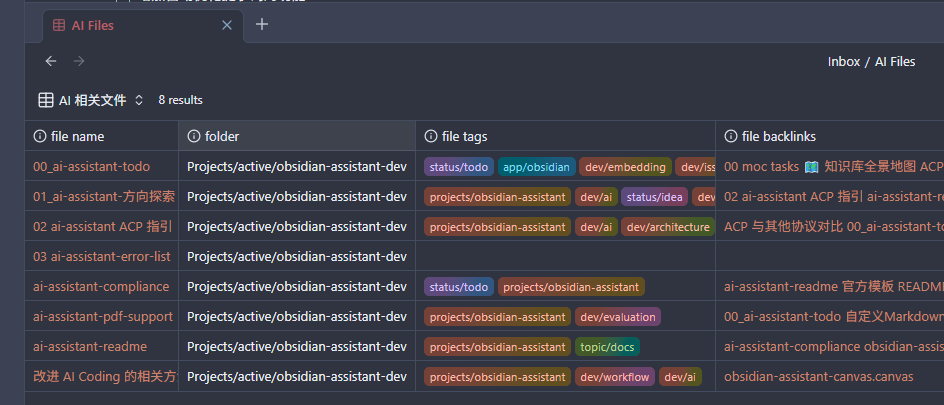Viewport: 944px width, 405px height.
Task: Click the file name column header
Action: pos(102,137)
